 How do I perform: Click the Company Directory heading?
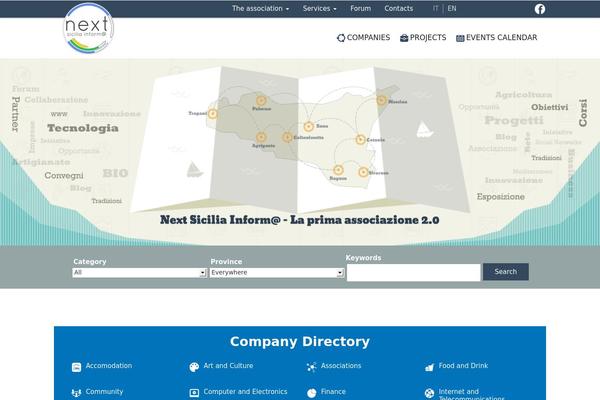click(300, 341)
